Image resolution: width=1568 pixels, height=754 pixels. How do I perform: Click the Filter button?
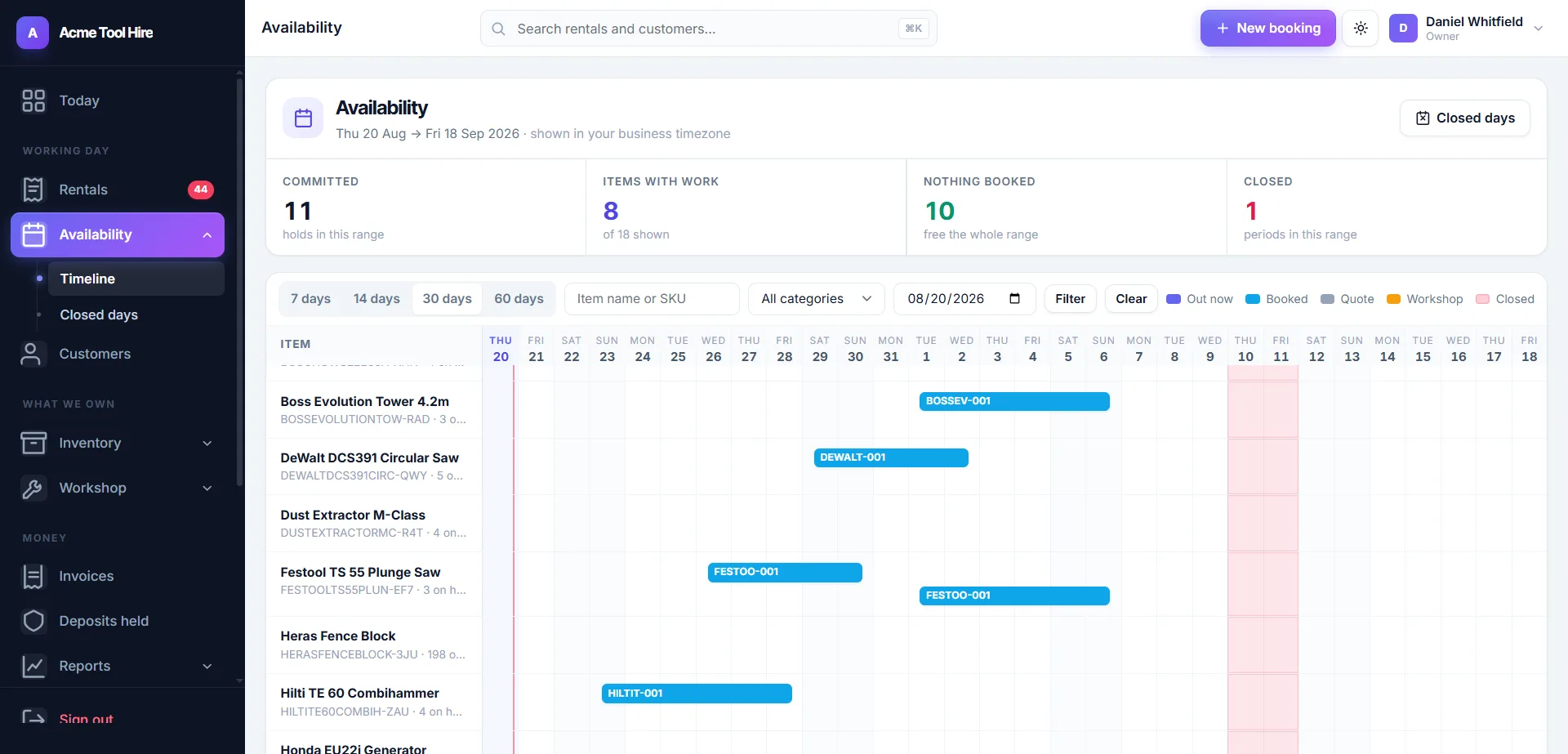point(1070,299)
